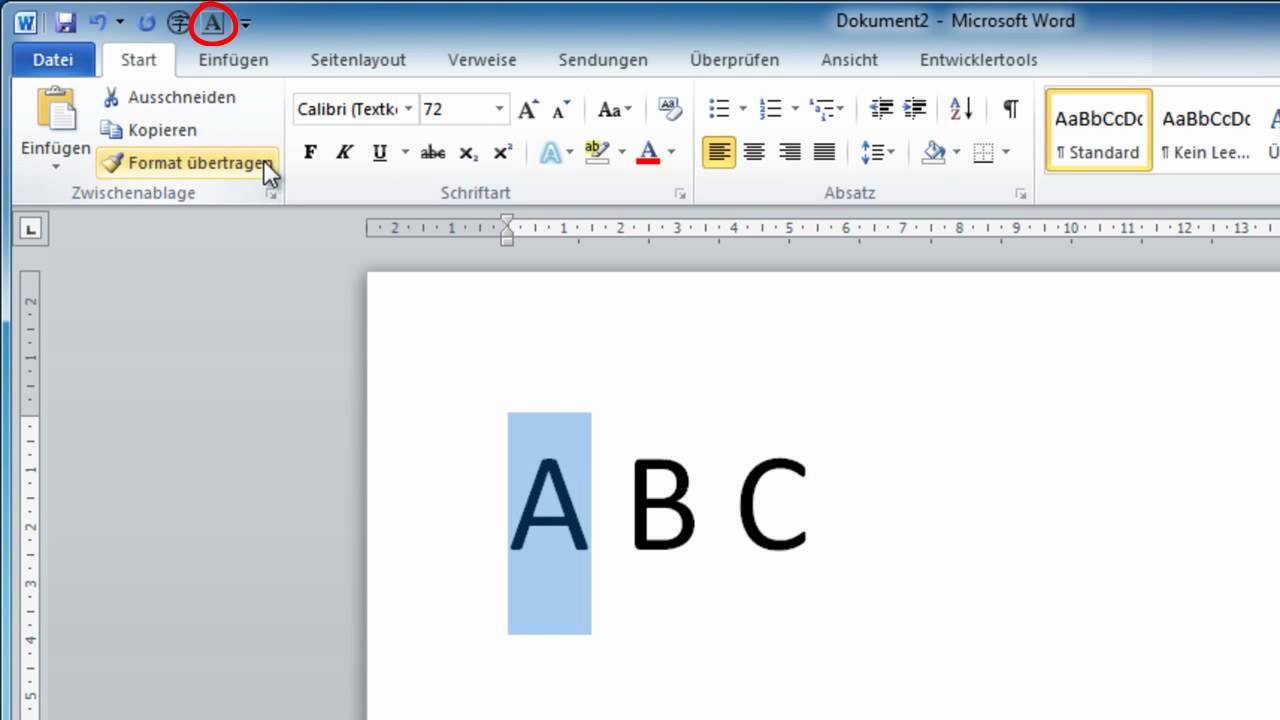
Task: Undo the last action
Action: point(97,22)
